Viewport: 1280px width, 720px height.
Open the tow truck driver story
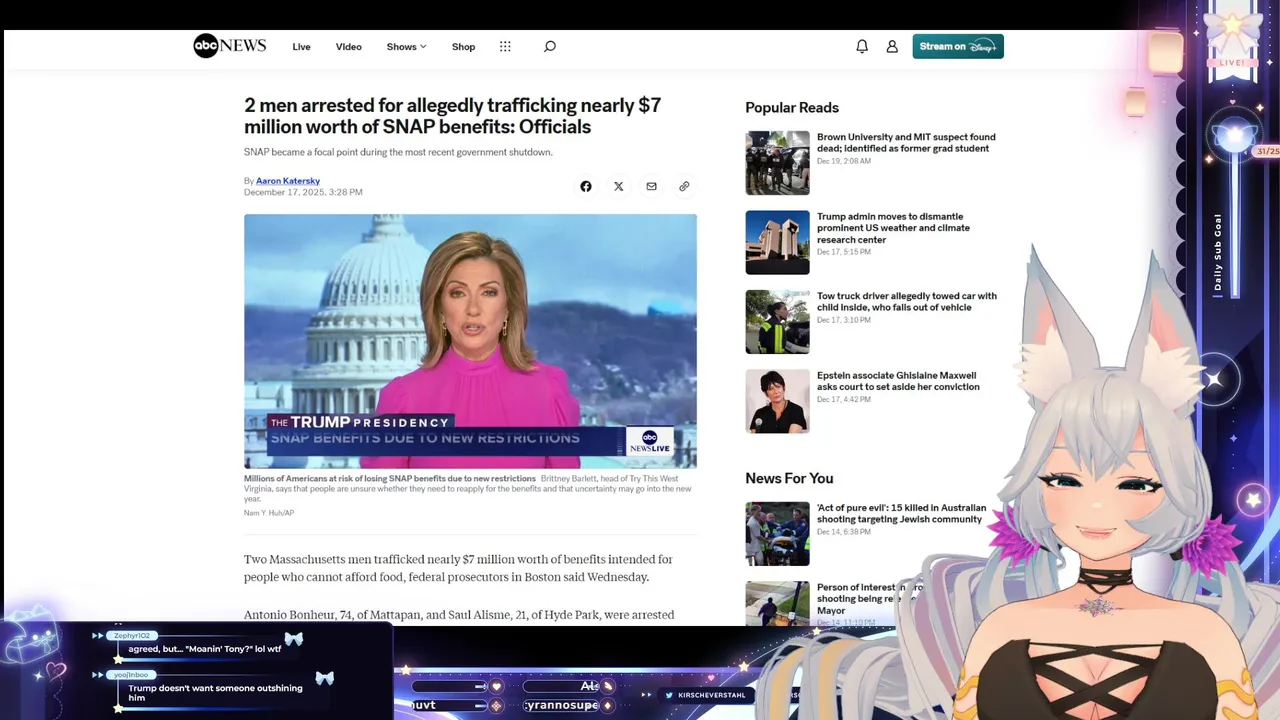[907, 302]
